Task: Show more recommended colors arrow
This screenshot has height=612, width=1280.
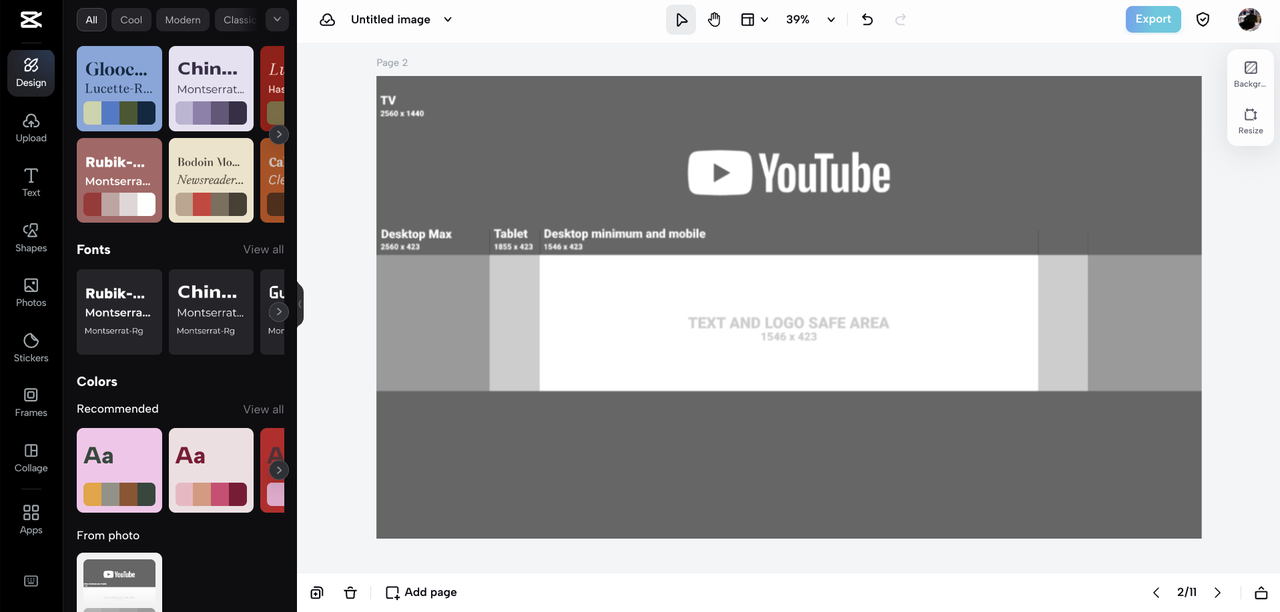Action: pyautogui.click(x=279, y=470)
